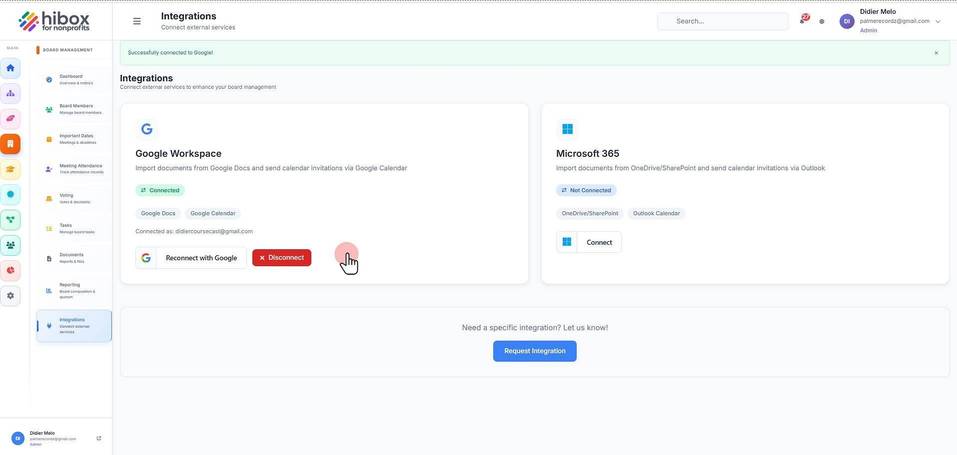
Task: Open Important Dates menu item
Action: click(73, 139)
